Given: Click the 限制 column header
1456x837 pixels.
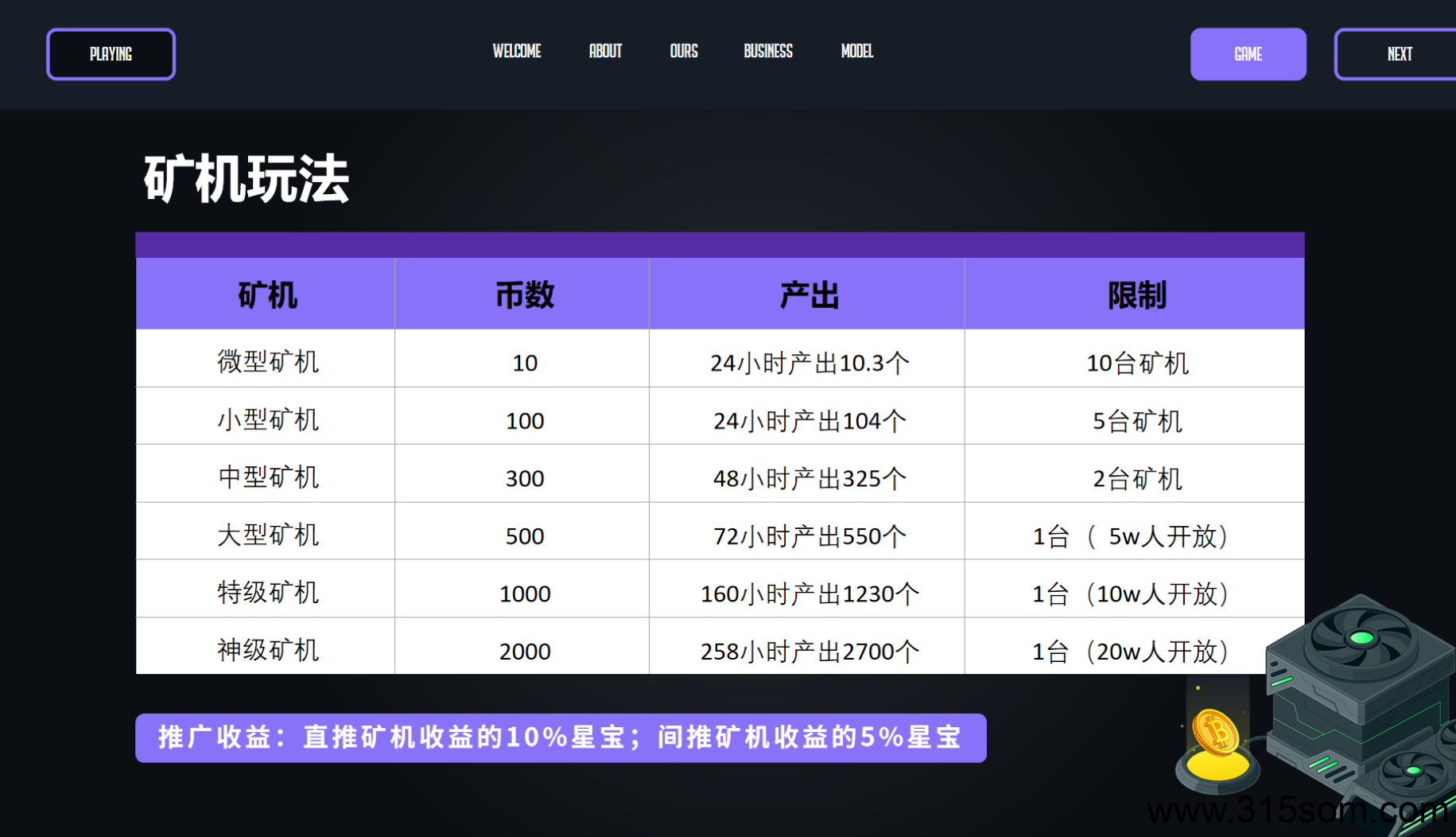Looking at the screenshot, I should [1136, 295].
